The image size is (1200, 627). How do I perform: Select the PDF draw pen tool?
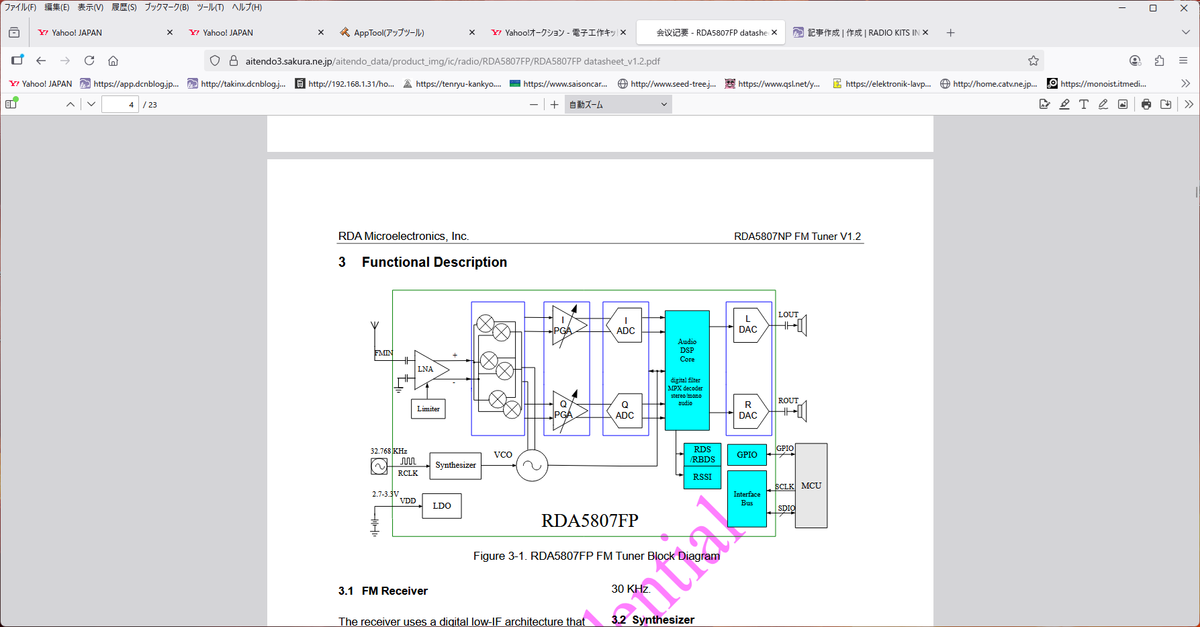click(x=1103, y=104)
